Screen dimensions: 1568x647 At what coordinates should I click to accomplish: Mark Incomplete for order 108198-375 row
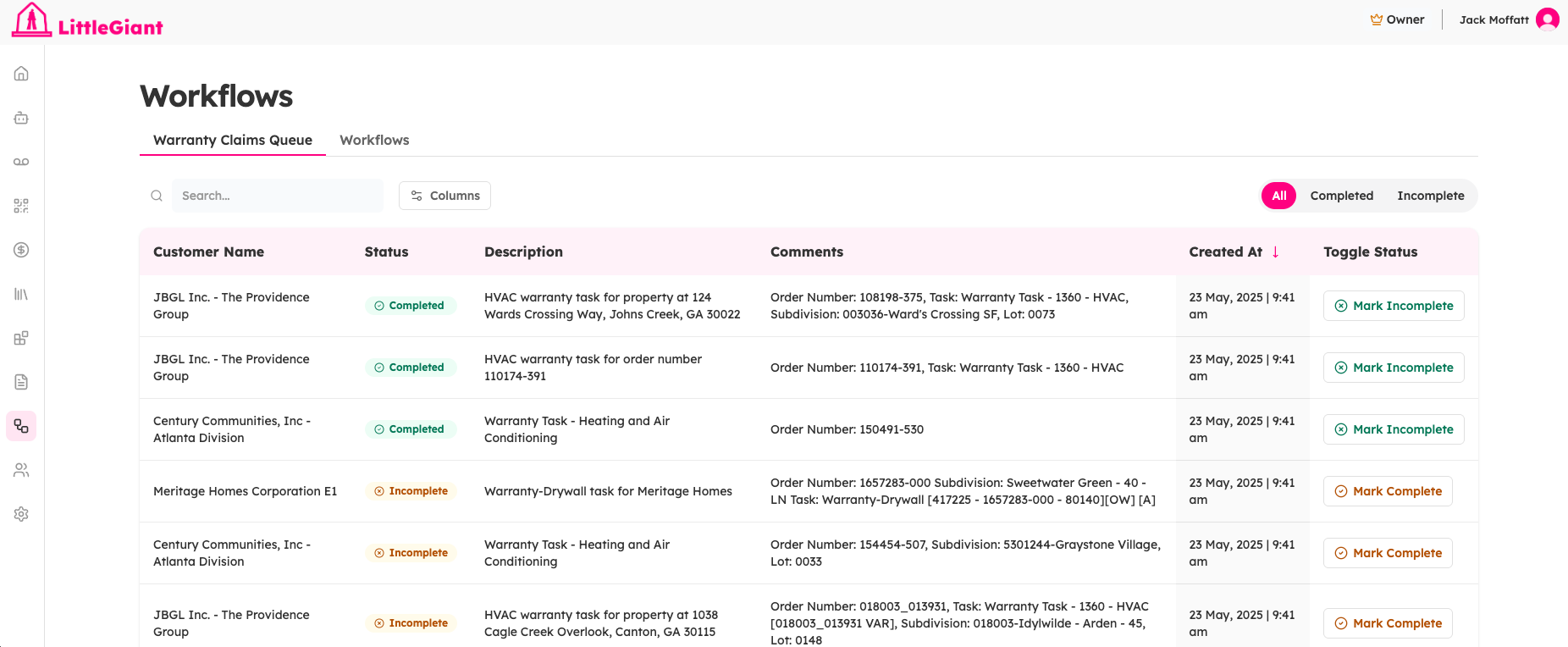1394,306
